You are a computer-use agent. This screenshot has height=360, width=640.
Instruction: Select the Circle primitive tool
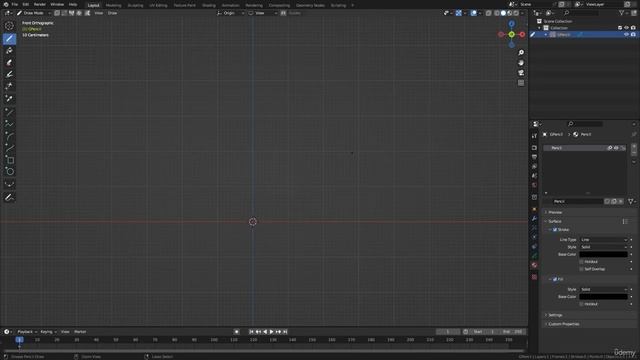pos(9,171)
